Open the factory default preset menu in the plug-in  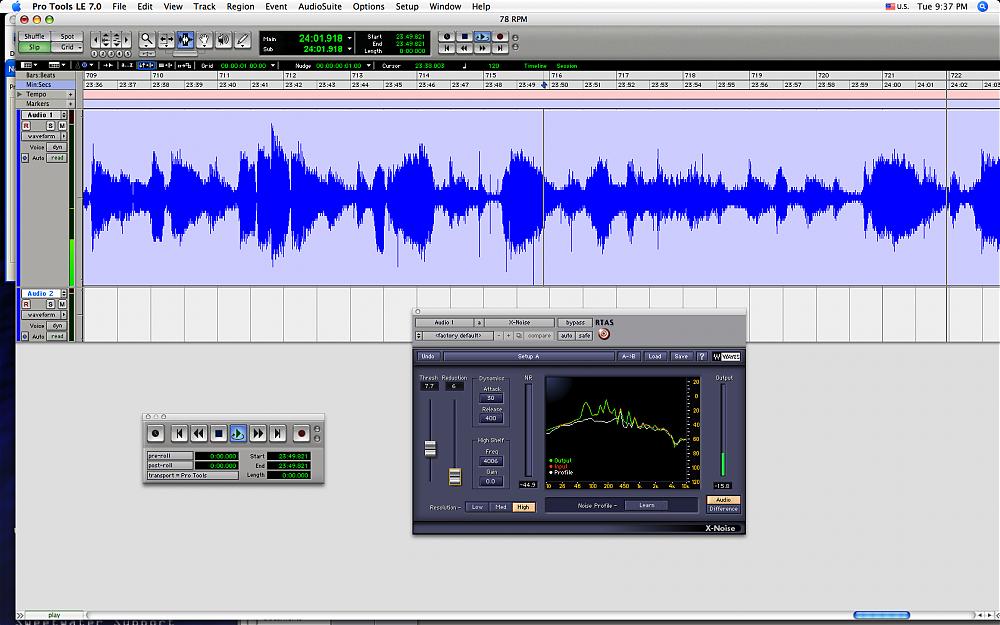coord(459,335)
